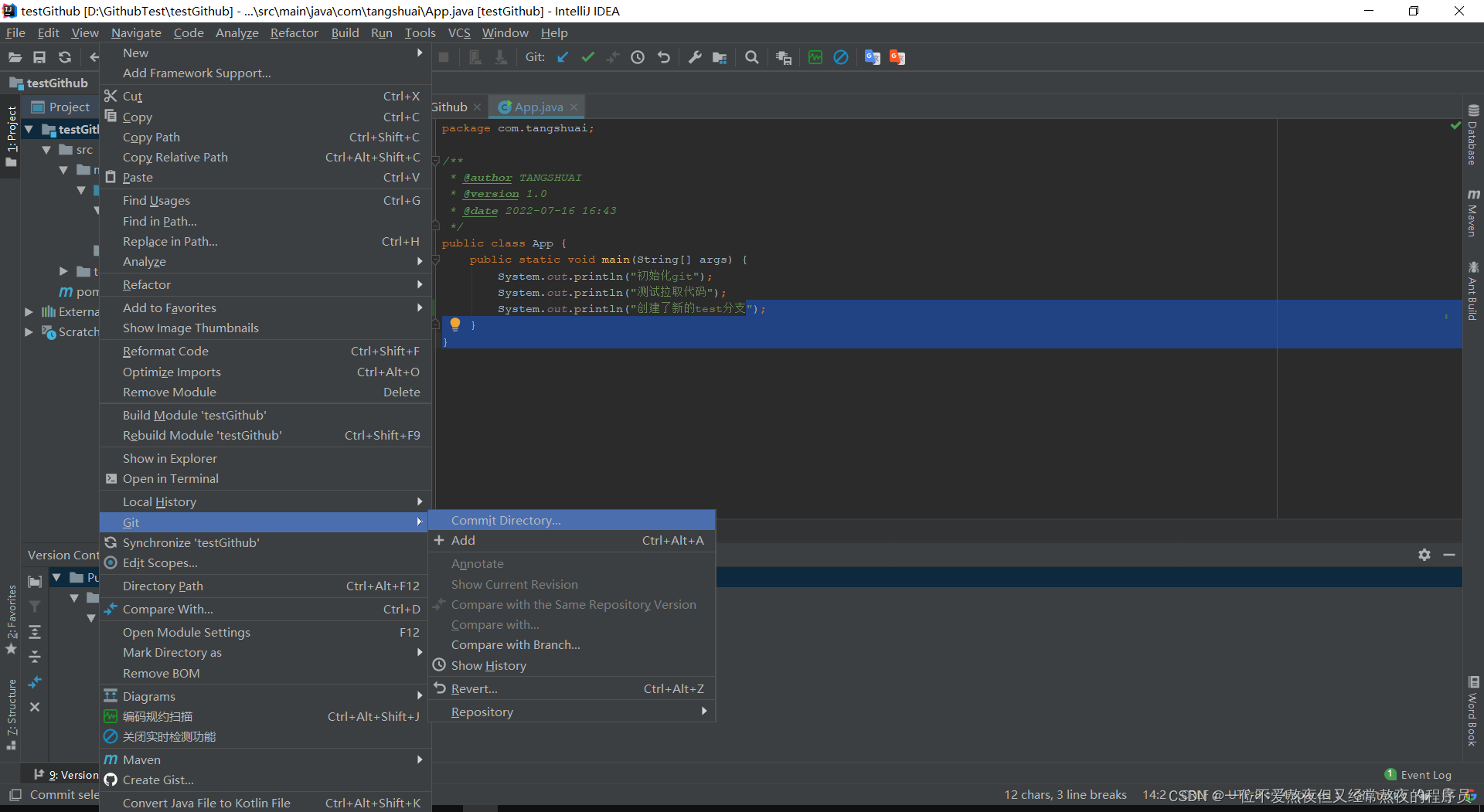Toggle the 2: Favorites tool window stripe
Viewport: 1484px width, 812px height.
click(x=11, y=618)
